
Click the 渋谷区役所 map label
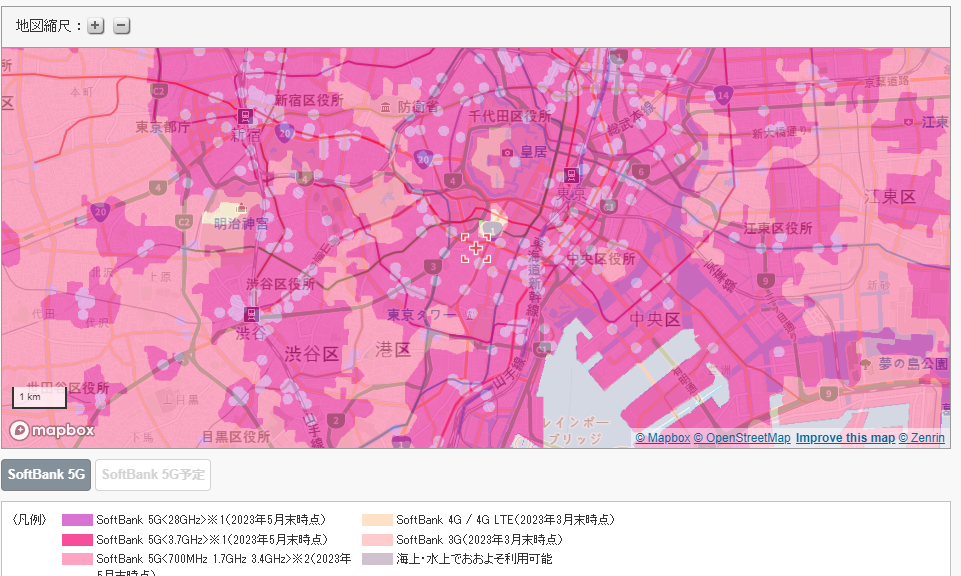click(x=281, y=284)
